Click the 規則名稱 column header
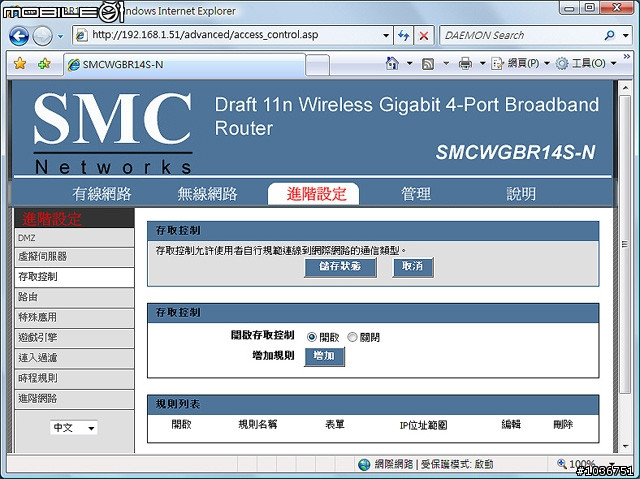This screenshot has height=479, width=640. click(x=258, y=425)
